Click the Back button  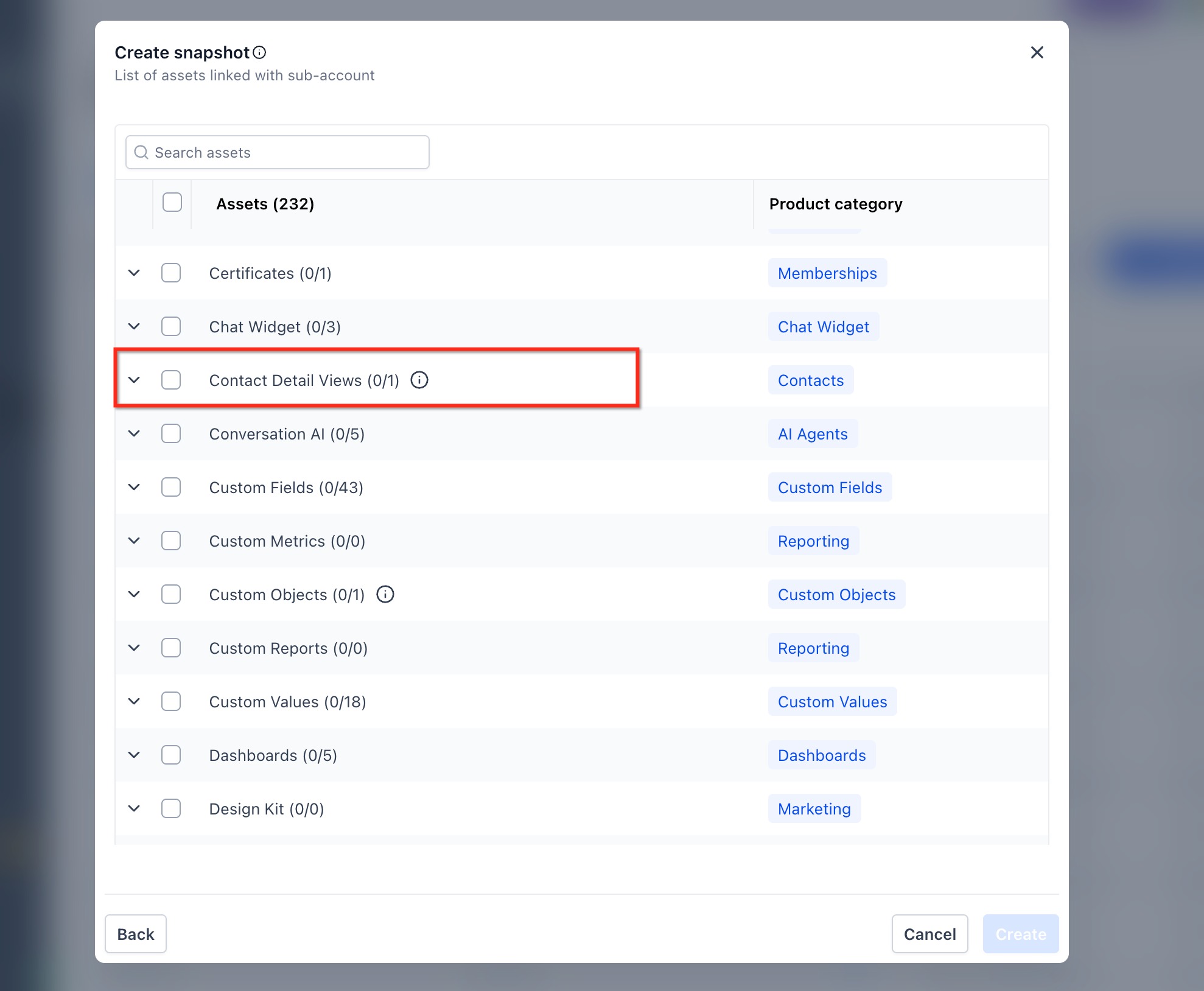136,934
